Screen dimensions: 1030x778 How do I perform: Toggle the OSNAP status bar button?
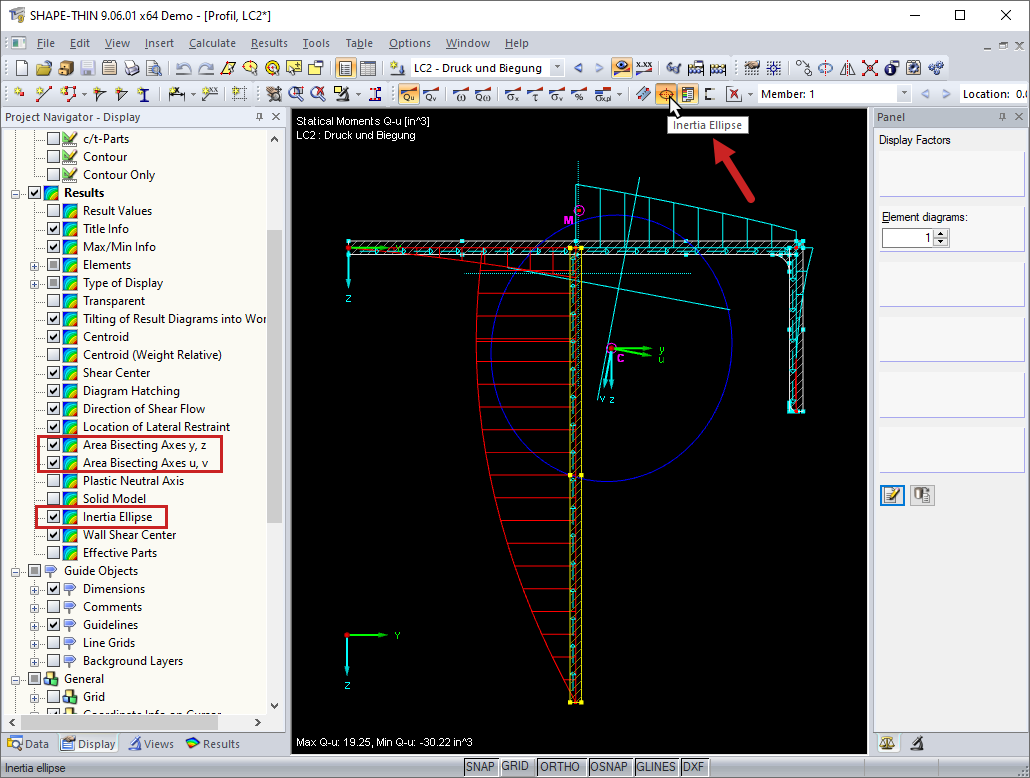click(609, 767)
